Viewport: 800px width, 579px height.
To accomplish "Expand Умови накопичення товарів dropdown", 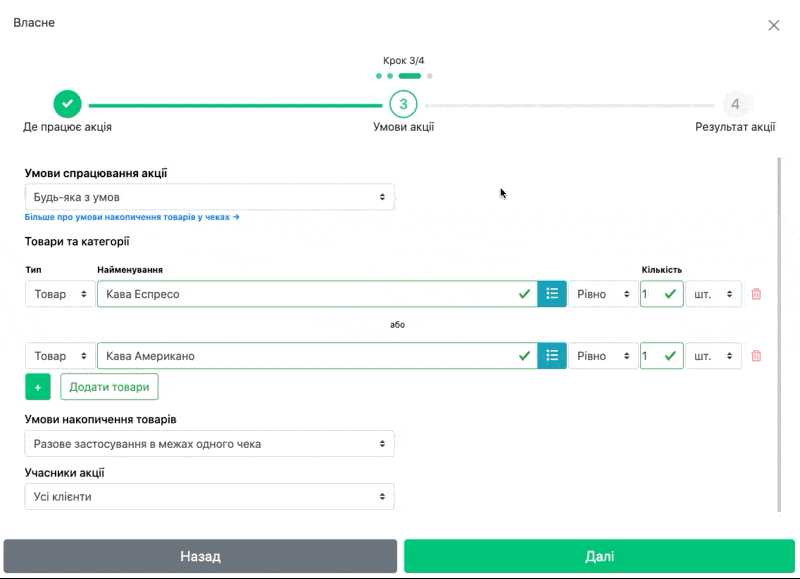I will click(x=209, y=443).
